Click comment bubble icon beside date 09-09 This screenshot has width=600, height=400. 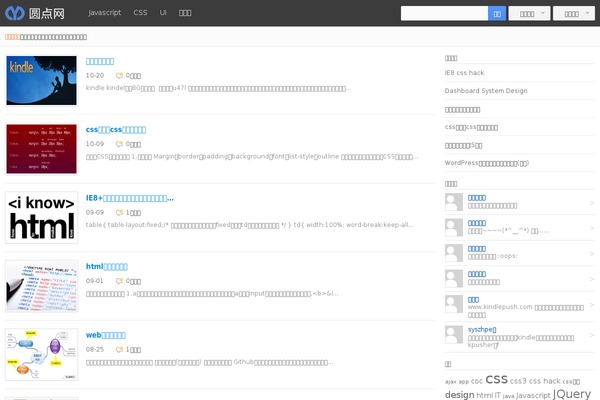[x=119, y=212]
